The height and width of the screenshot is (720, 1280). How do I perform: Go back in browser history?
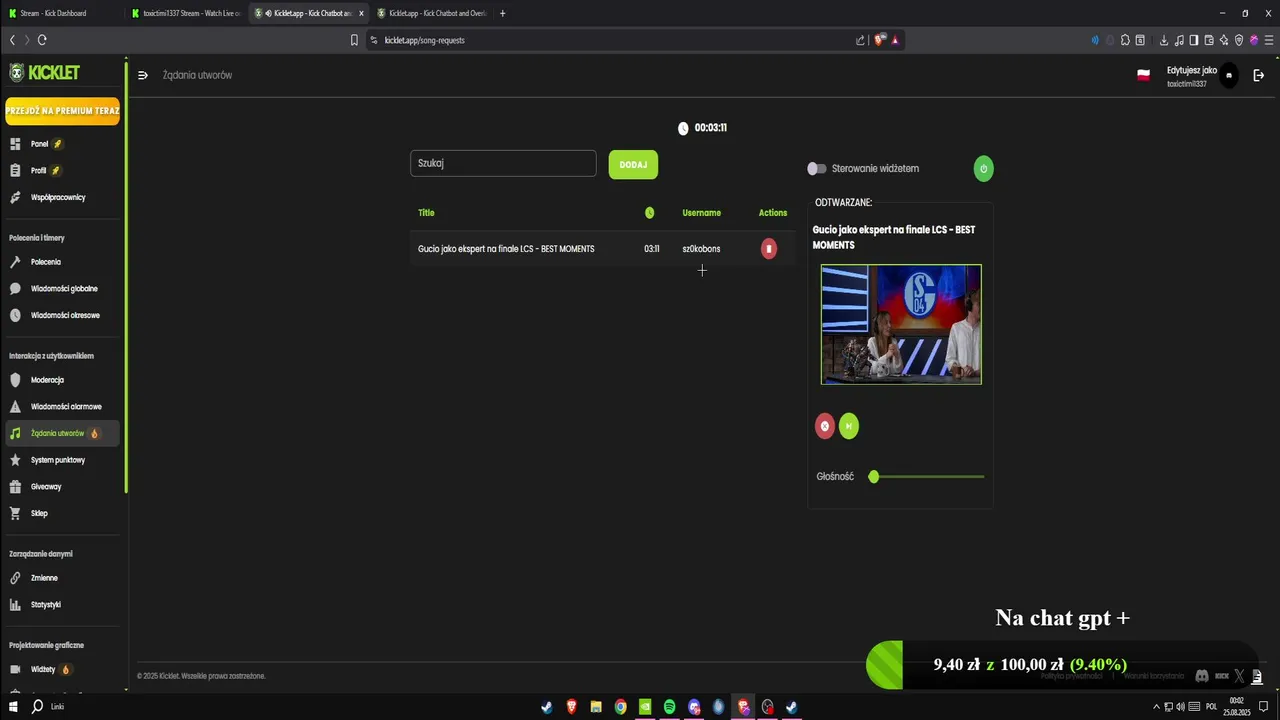coord(12,40)
